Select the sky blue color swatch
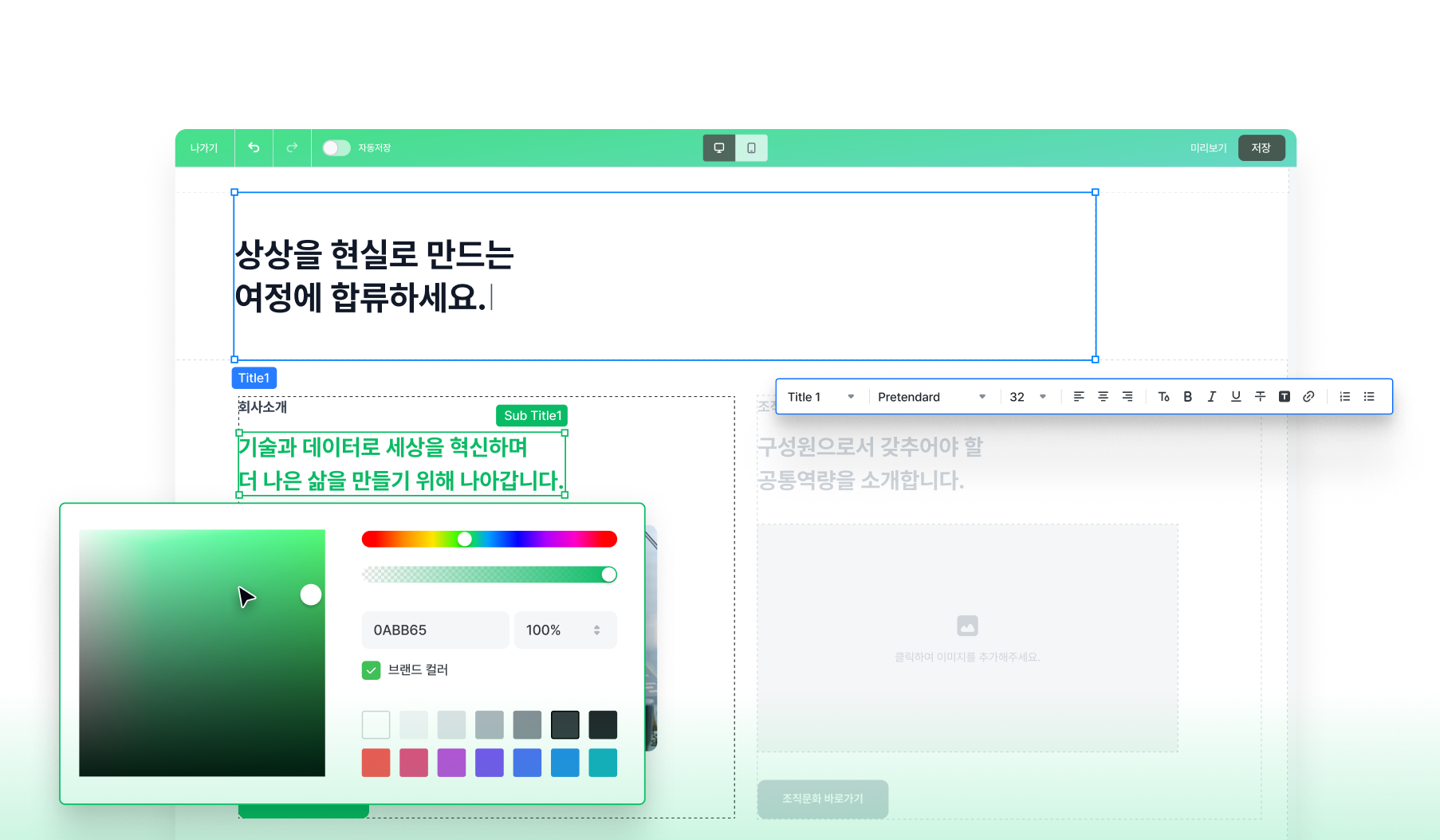Screen dimensions: 1440x840 point(565,763)
